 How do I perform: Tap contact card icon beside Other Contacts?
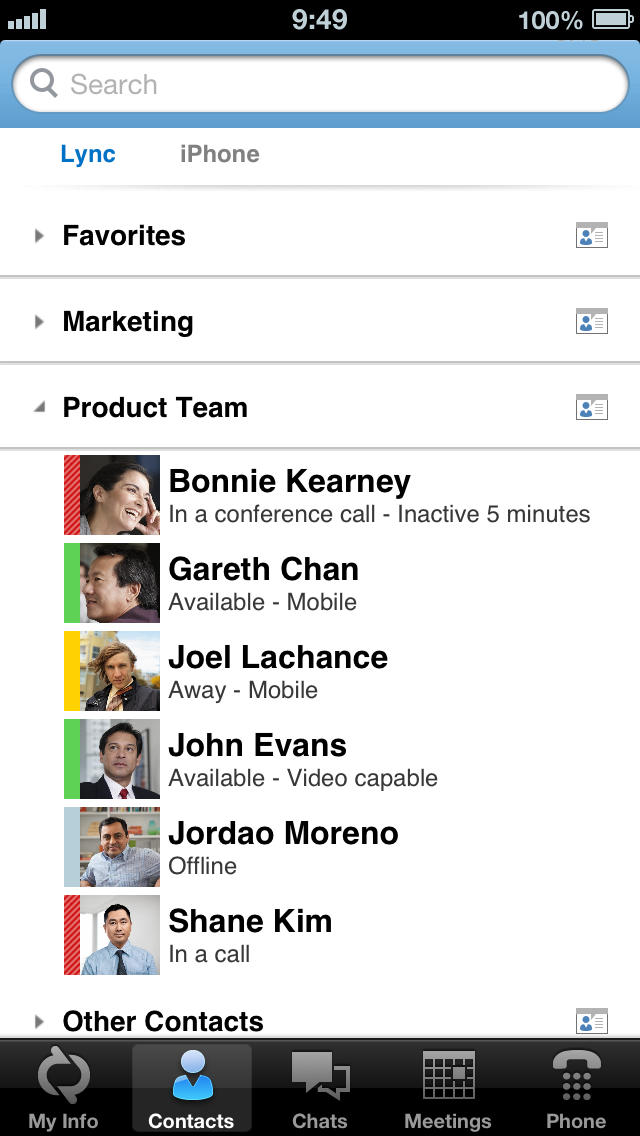click(x=592, y=1021)
